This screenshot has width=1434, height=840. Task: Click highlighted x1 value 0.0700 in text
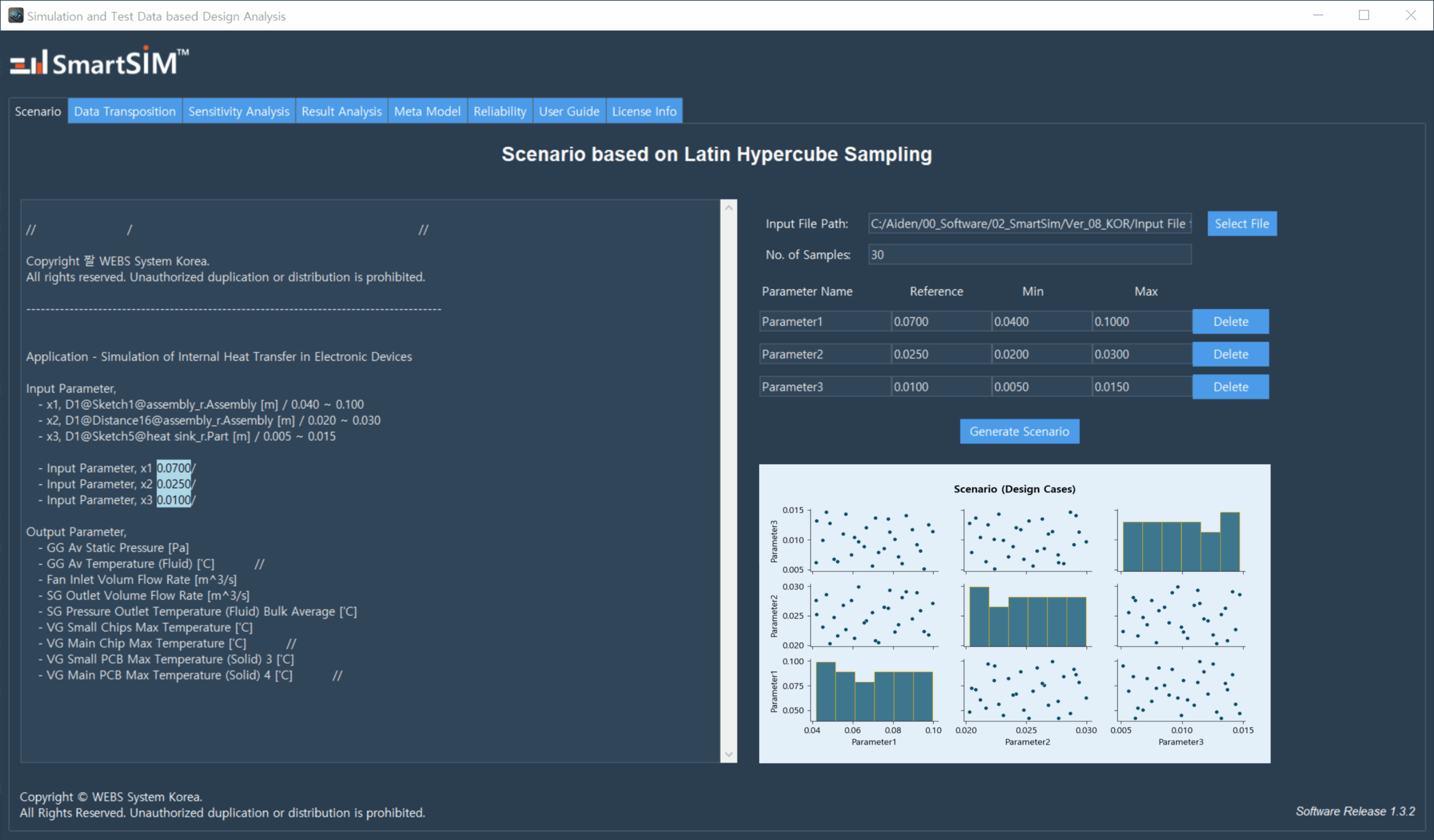pyautogui.click(x=174, y=468)
